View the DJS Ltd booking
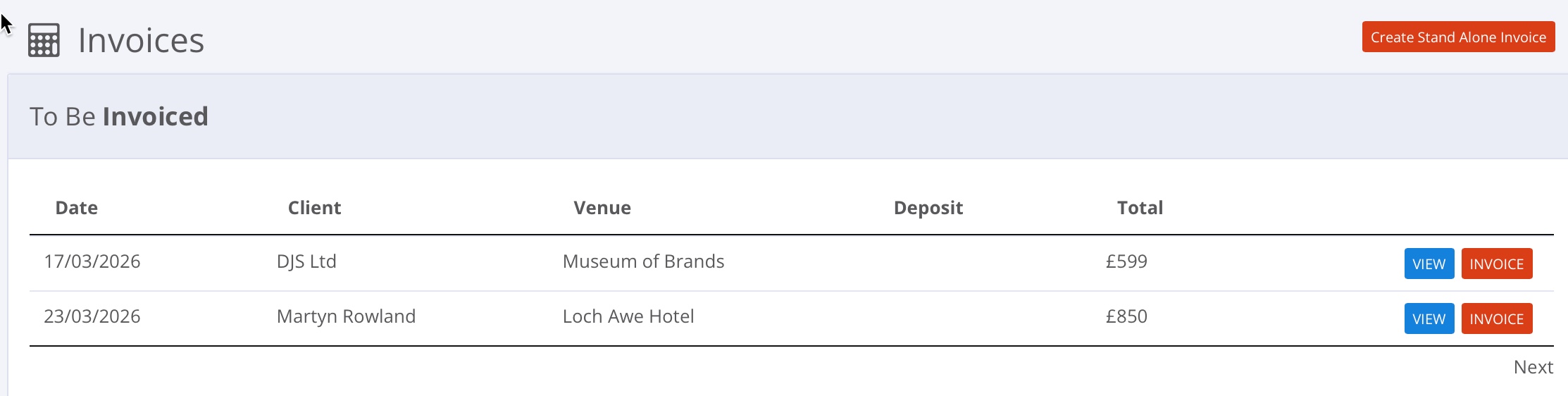 [x=1429, y=264]
